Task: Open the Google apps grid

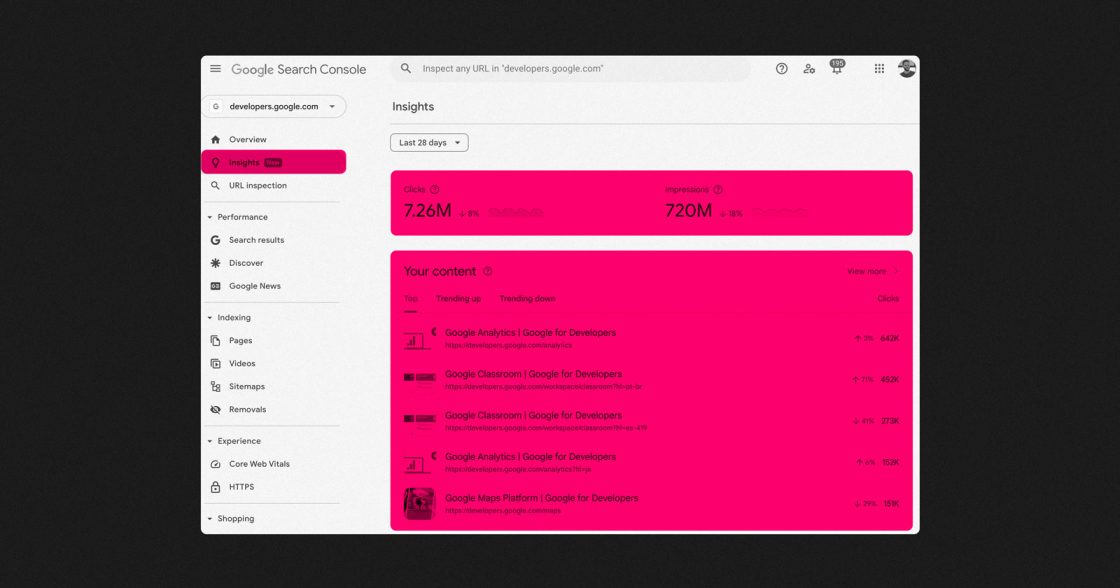Action: click(879, 69)
